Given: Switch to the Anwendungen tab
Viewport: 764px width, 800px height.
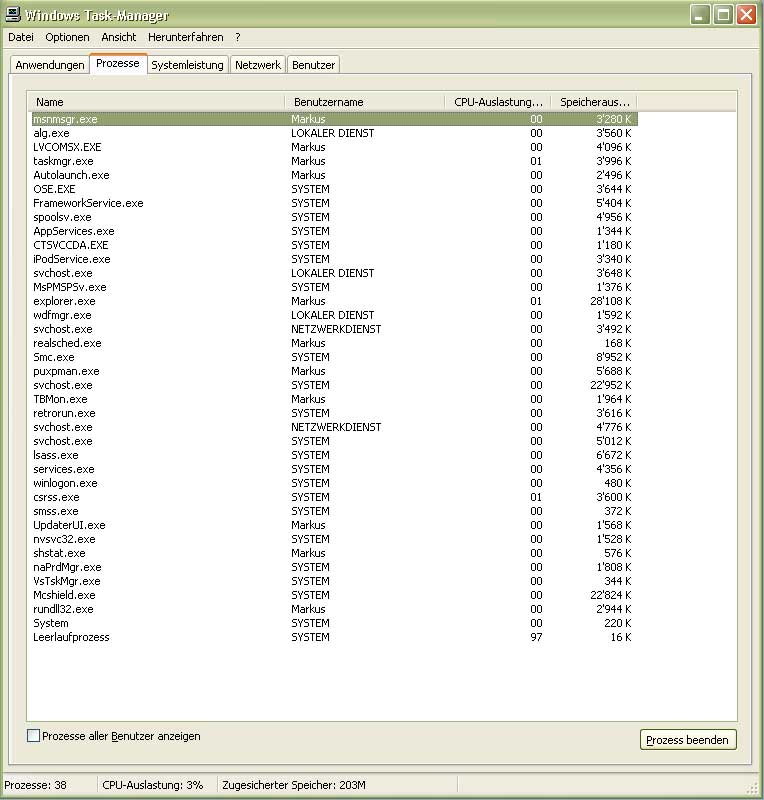Looking at the screenshot, I should (50, 65).
